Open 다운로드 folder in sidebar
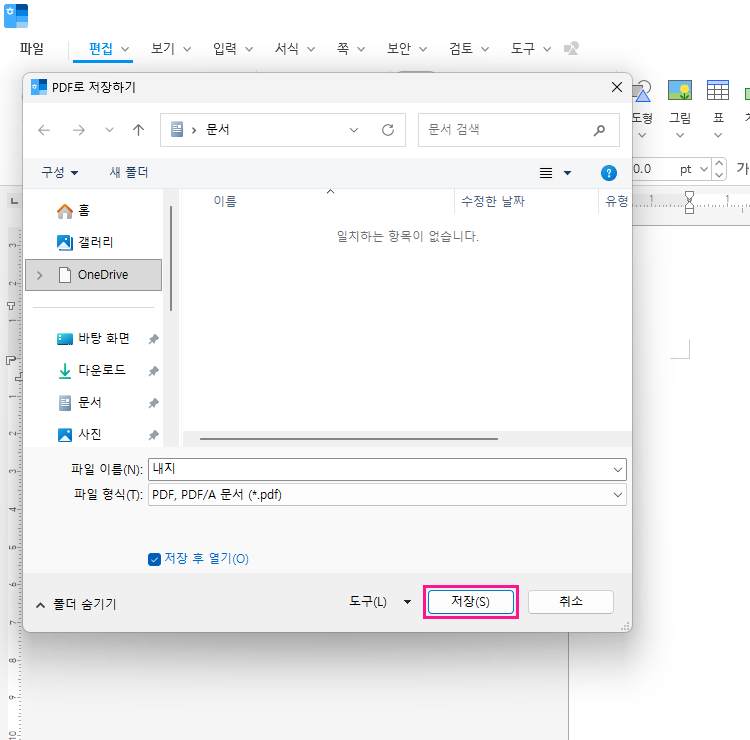 (x=101, y=370)
